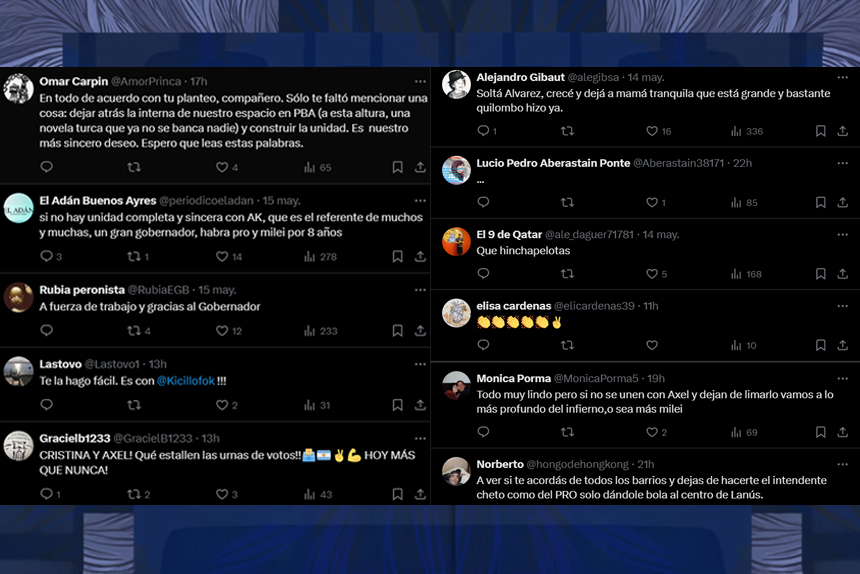860x574 pixels.
Task: Like Omar Carpin's tweet
Action: [x=222, y=167]
